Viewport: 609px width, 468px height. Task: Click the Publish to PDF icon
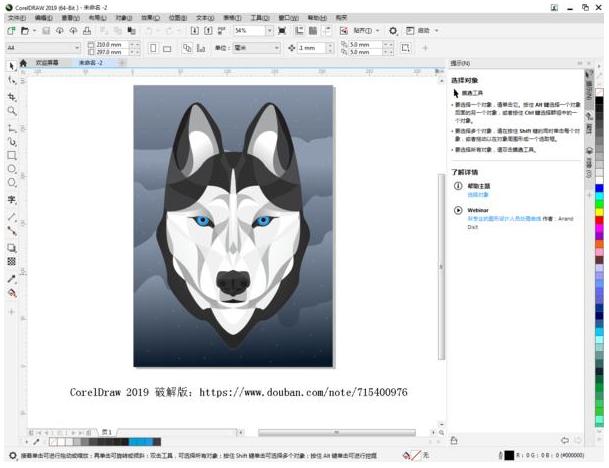click(222, 31)
